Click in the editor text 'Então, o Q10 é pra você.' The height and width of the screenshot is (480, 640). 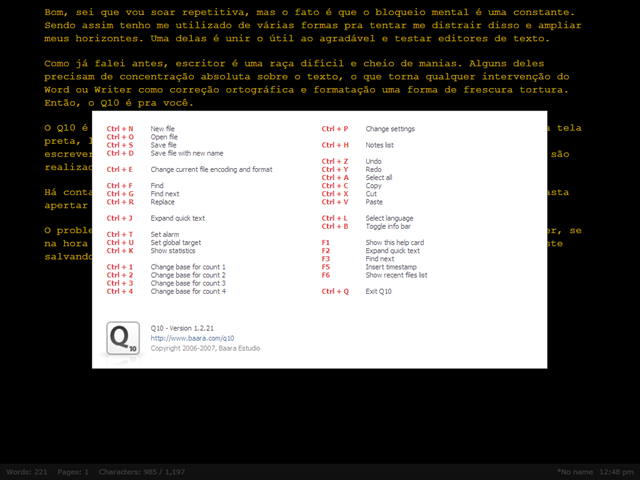click(x=119, y=103)
